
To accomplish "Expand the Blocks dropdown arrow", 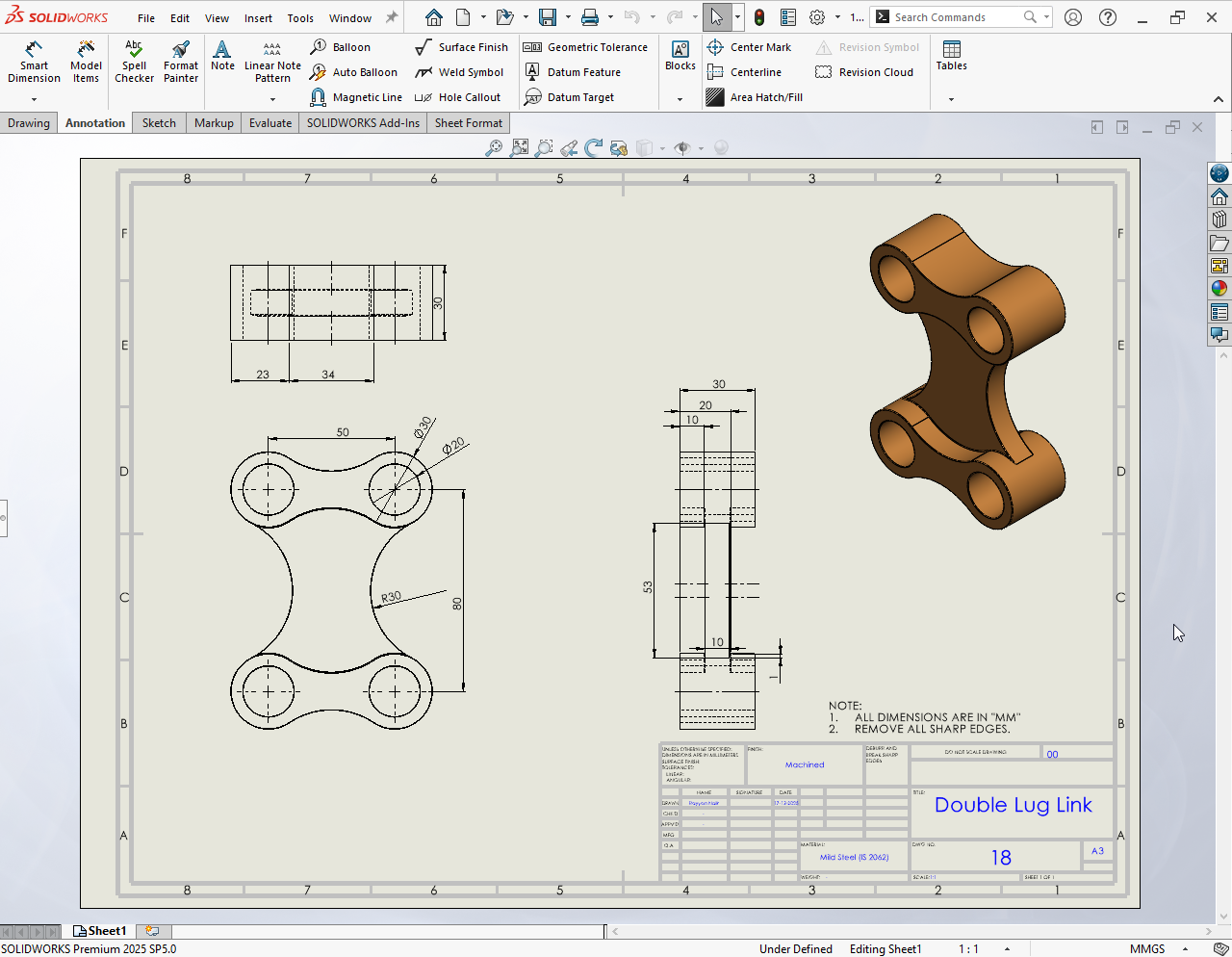I will 680,99.
